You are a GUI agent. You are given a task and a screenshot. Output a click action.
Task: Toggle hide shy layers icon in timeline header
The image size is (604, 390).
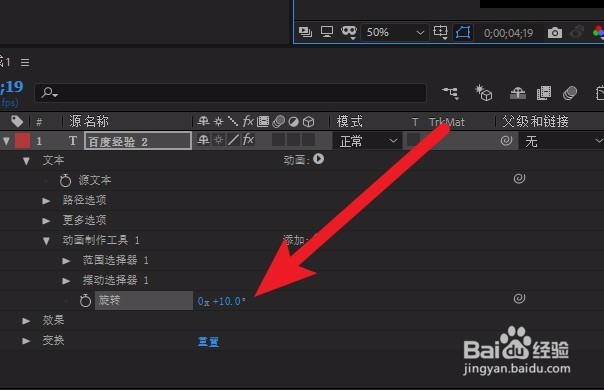517,93
